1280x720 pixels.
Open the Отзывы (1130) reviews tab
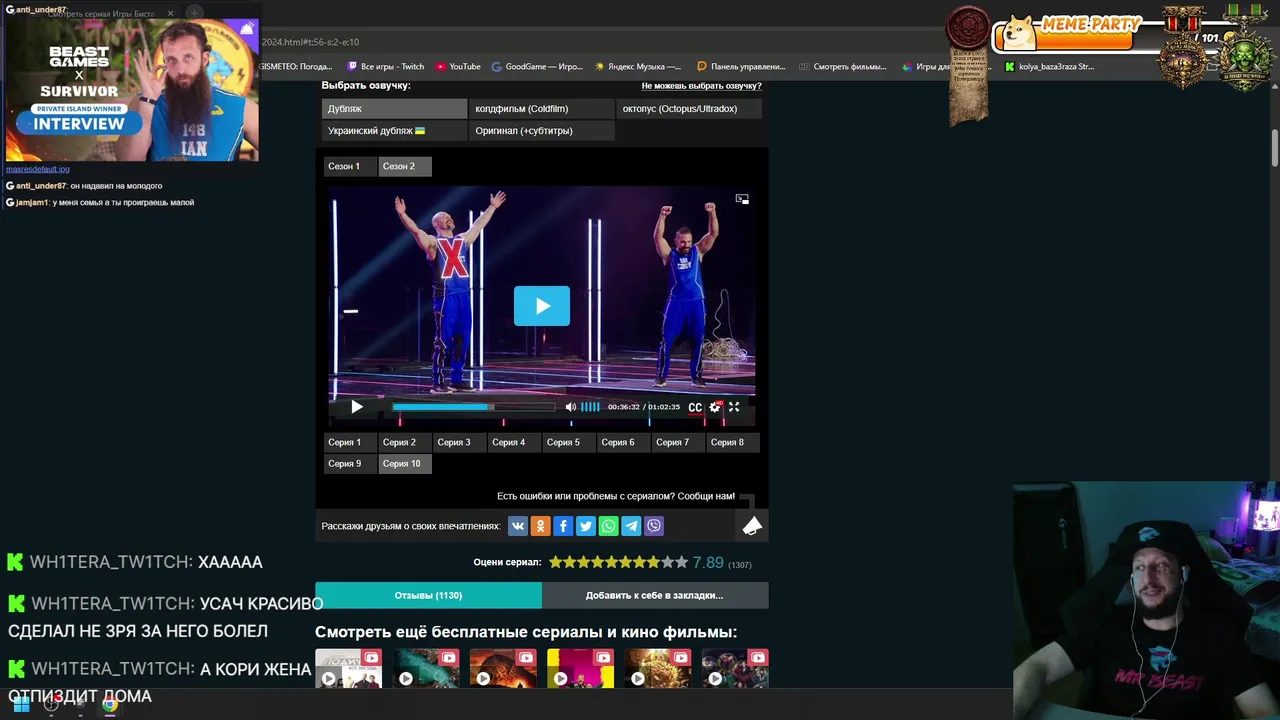coord(428,595)
